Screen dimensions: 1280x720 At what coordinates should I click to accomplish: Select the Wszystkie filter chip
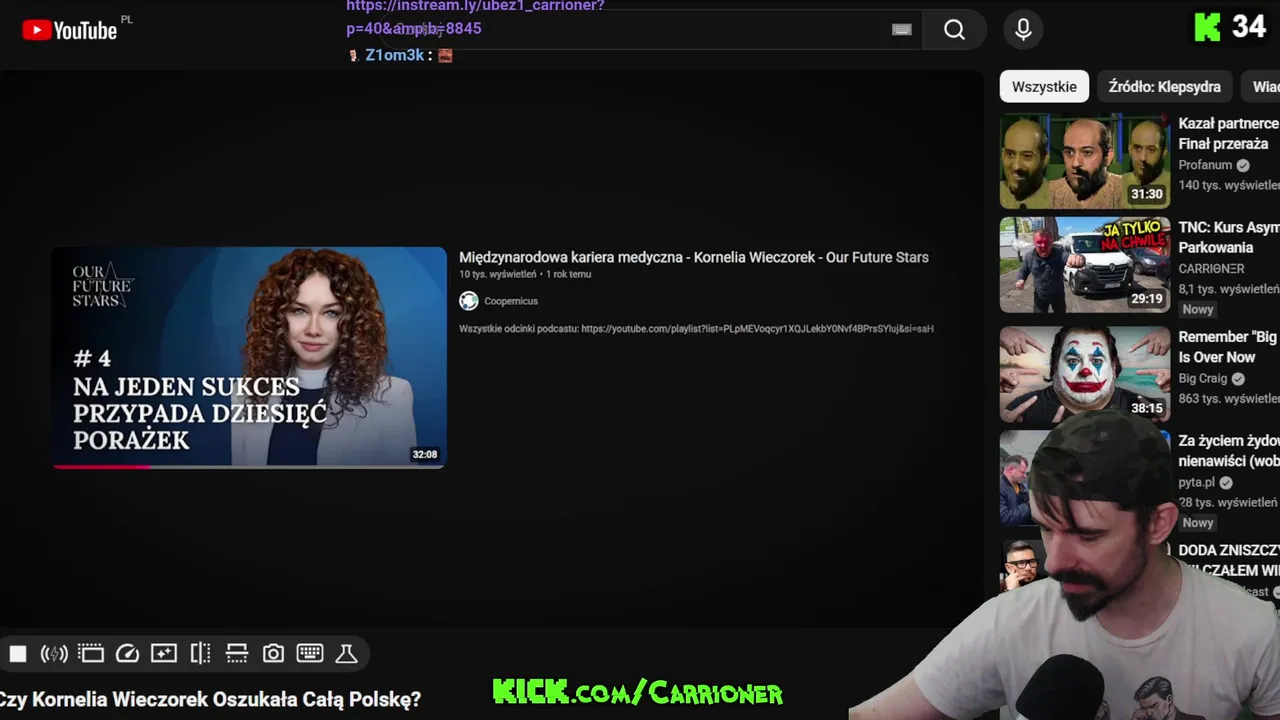[x=1044, y=87]
